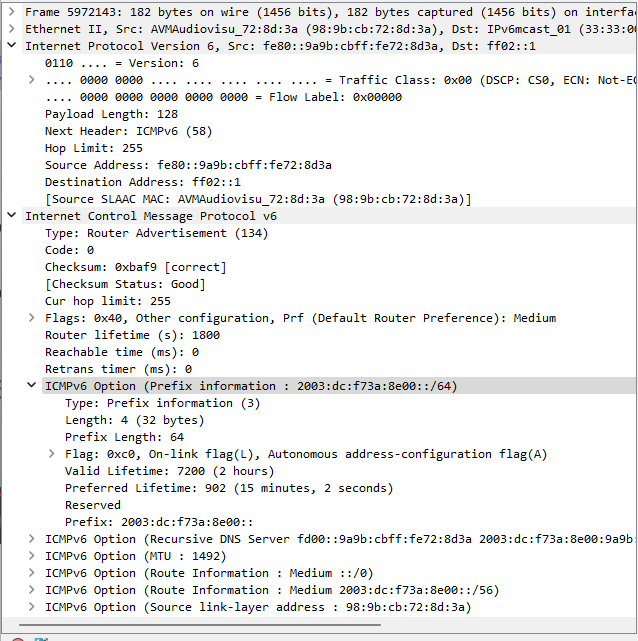Expand the Flag 0xc0 On-link field
The image size is (638, 641).
[52, 454]
